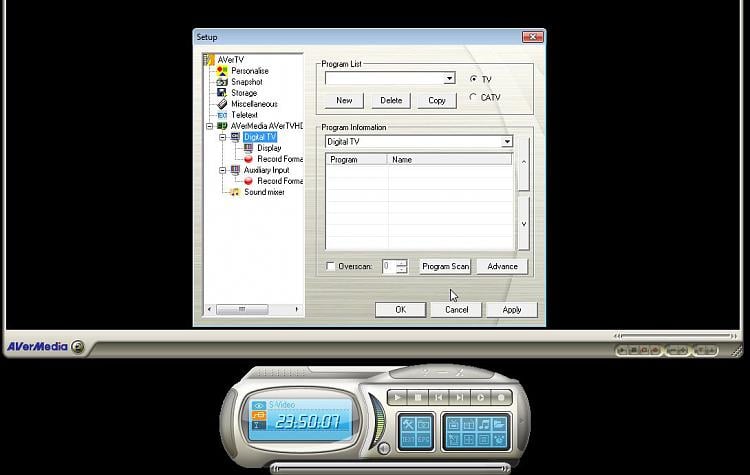Cancel the Setup dialog

pos(456,309)
